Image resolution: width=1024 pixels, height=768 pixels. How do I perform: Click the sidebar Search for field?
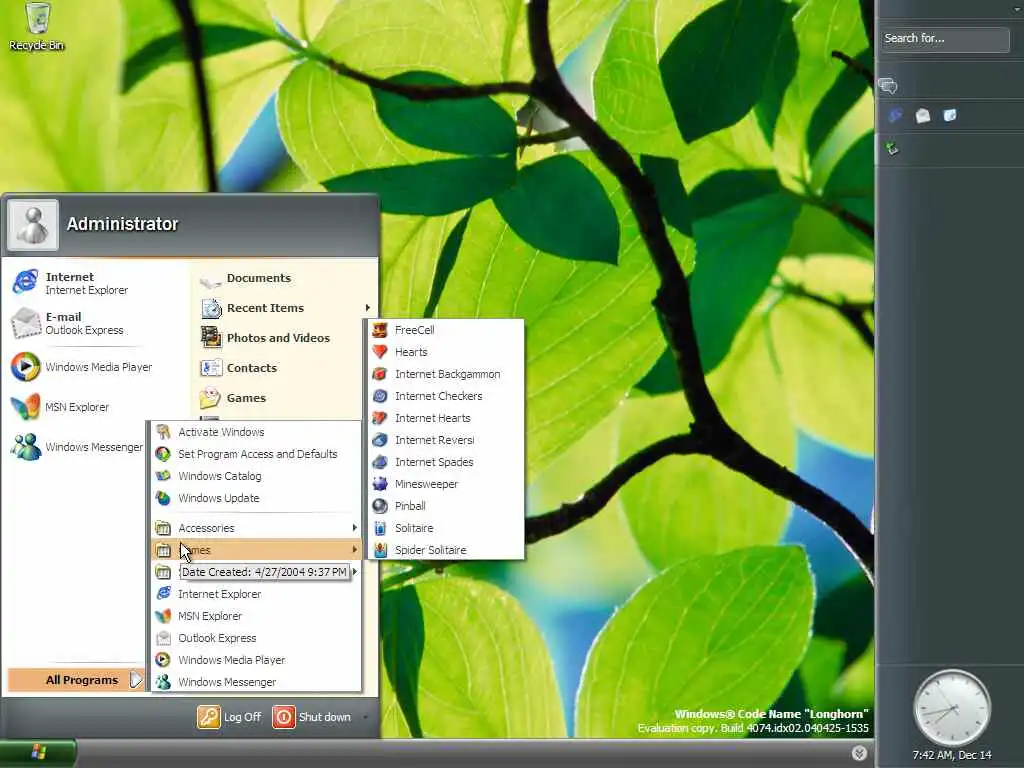(945, 39)
